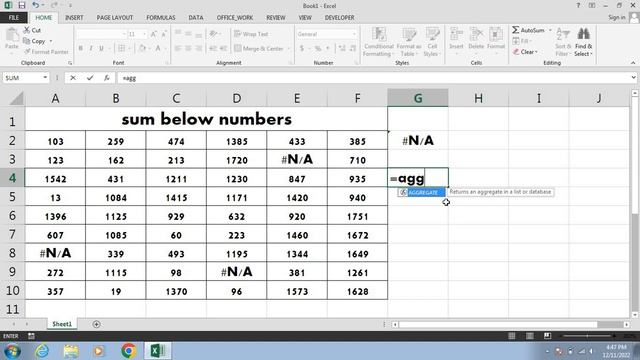This screenshot has width=640, height=360.
Task: Open the Clipboard dialog launcher
Action: click(70, 63)
